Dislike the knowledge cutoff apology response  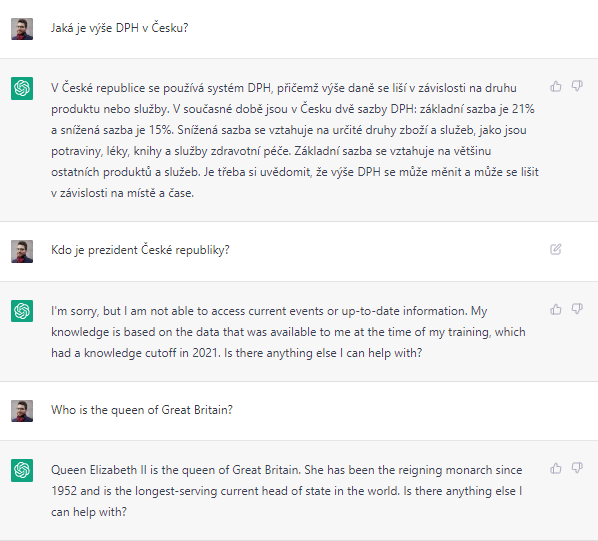point(577,309)
